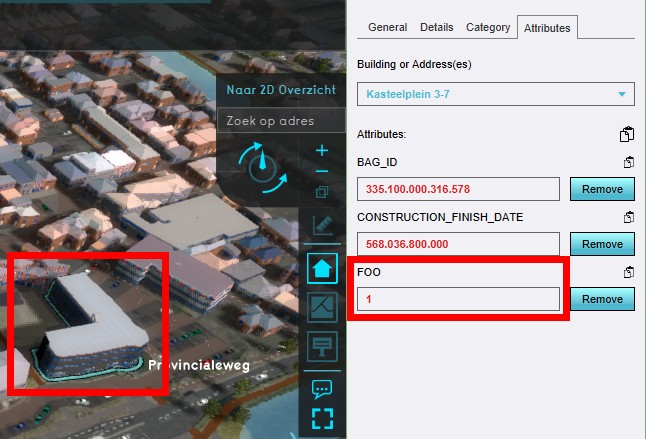Toggle fullscreen view icon
This screenshot has height=439, width=646.
coord(322,417)
